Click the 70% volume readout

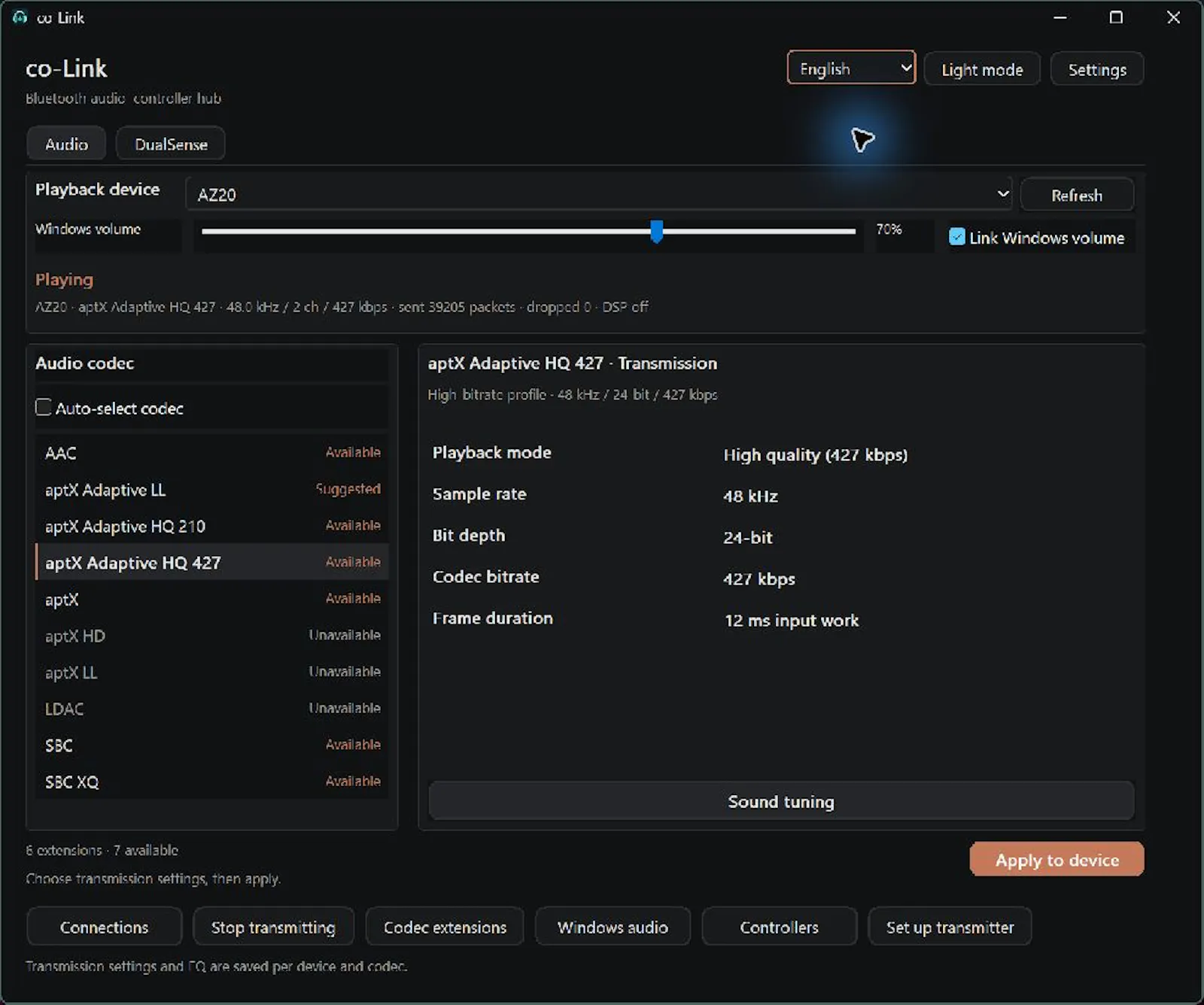pos(889,229)
